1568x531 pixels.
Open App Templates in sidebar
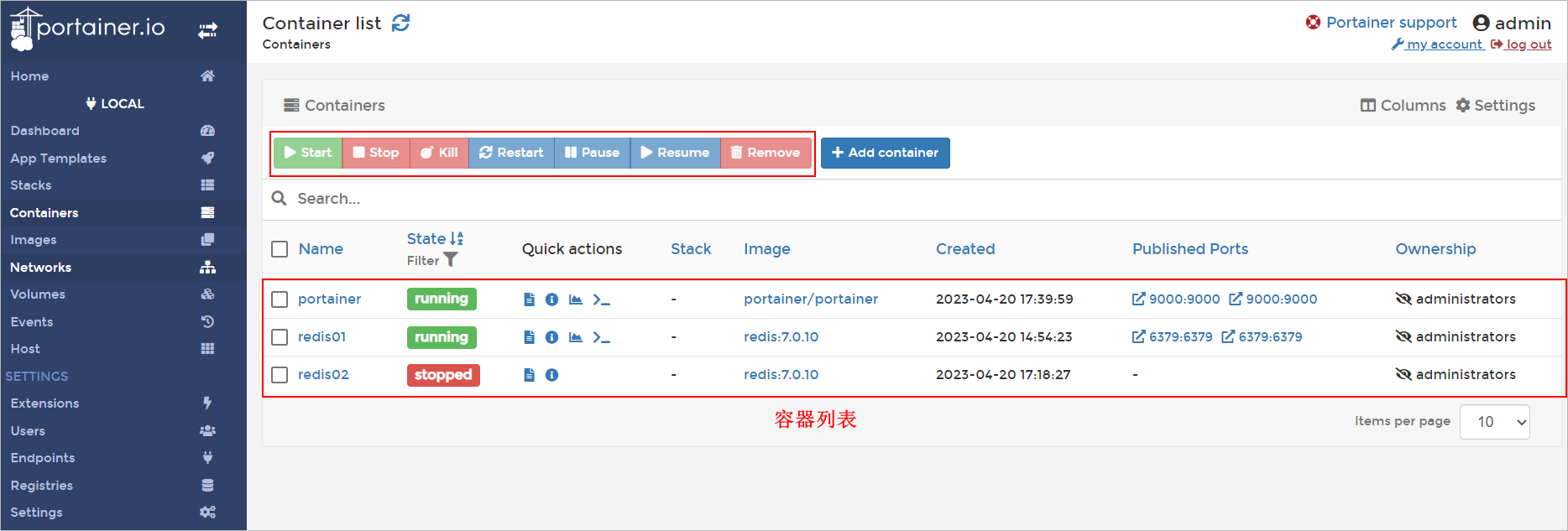click(123, 159)
